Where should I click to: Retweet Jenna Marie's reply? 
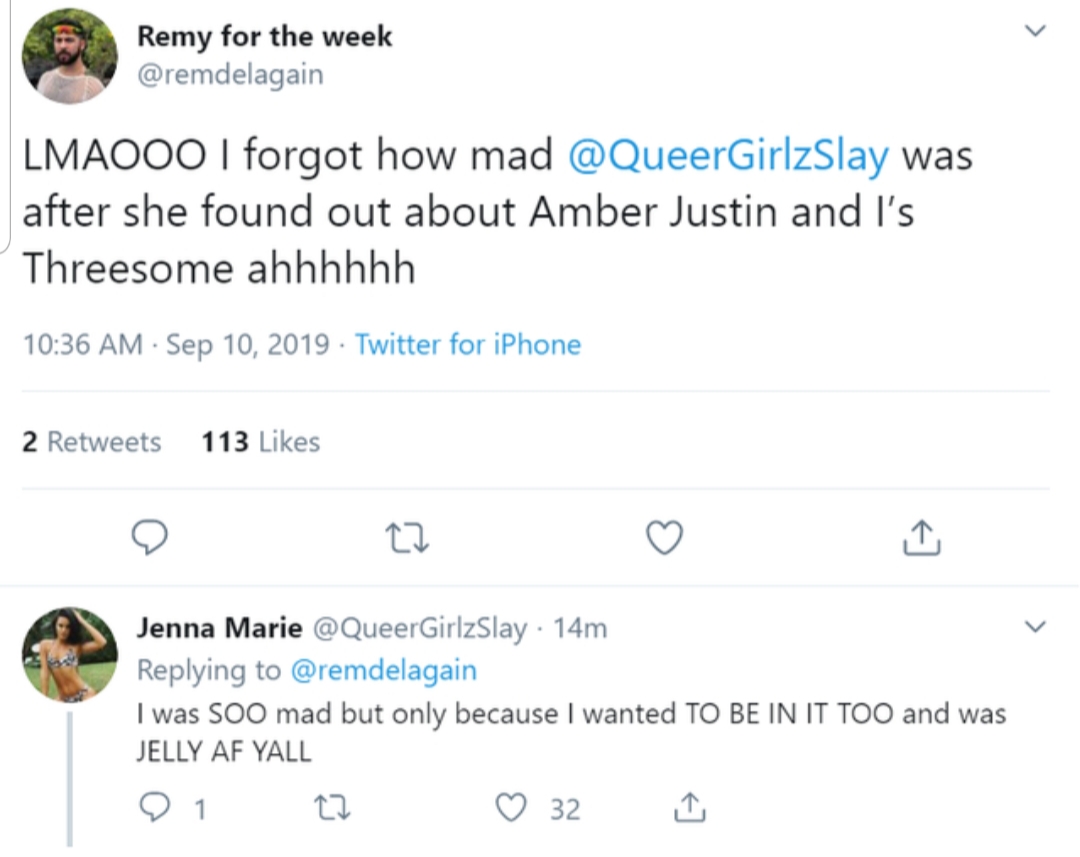click(x=333, y=807)
